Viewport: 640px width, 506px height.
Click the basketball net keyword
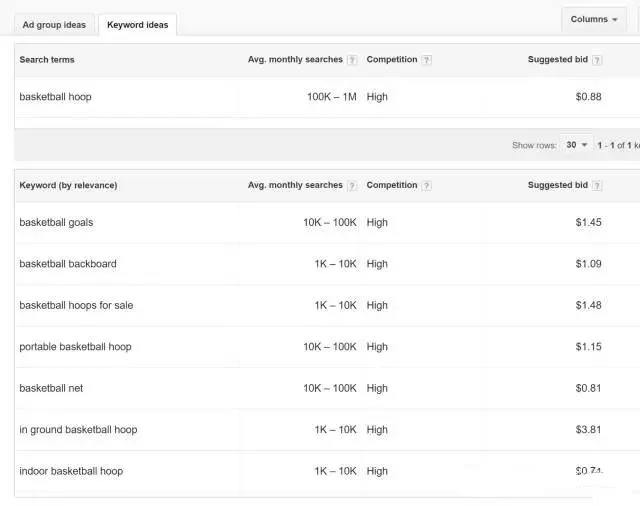click(51, 388)
